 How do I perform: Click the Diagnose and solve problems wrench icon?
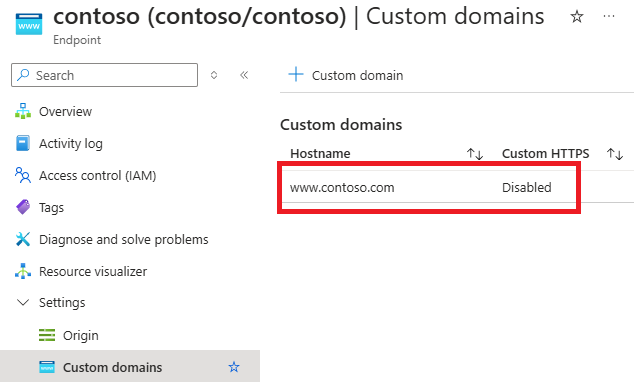pyautogui.click(x=23, y=239)
